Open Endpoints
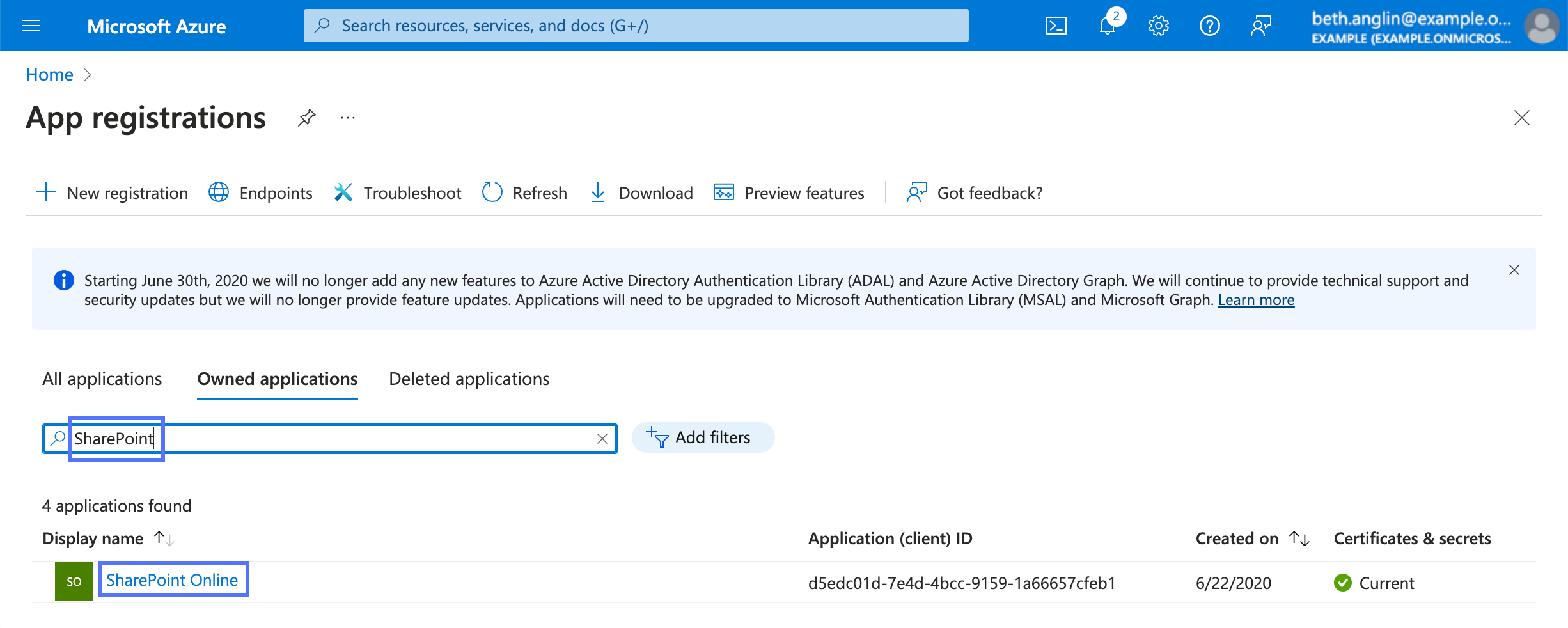The height and width of the screenshot is (628, 1568). 260,192
